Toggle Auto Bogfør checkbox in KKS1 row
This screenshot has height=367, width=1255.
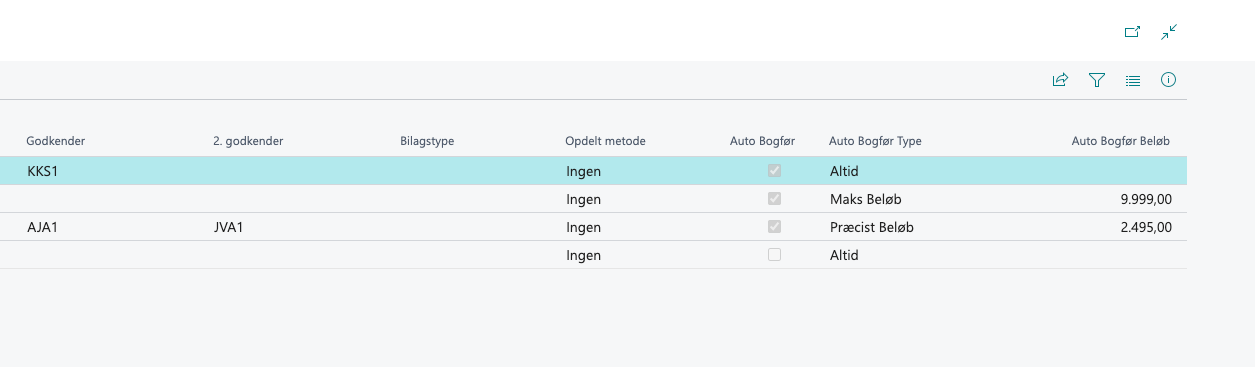[x=774, y=171]
